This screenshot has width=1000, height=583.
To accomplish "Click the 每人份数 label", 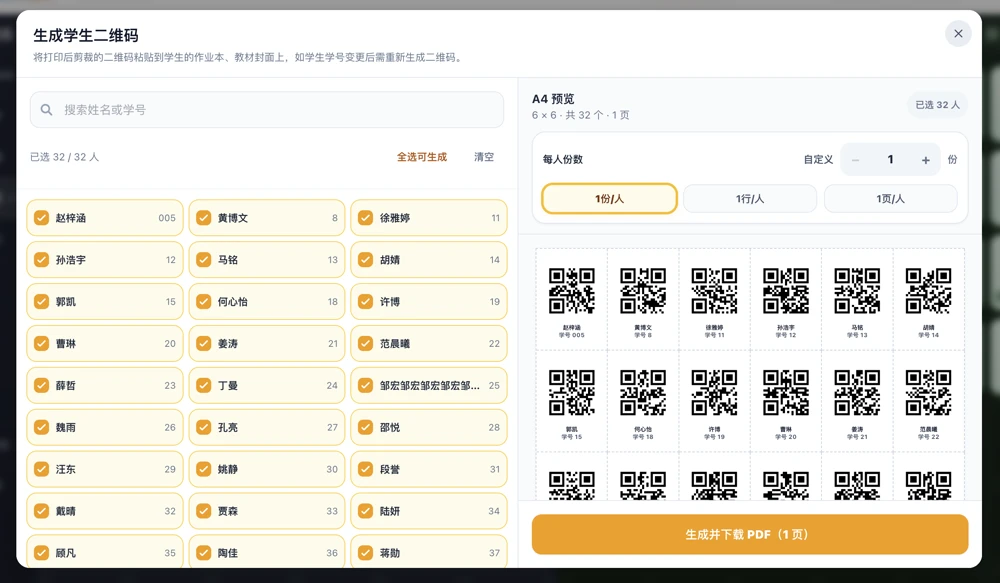I will click(562, 159).
